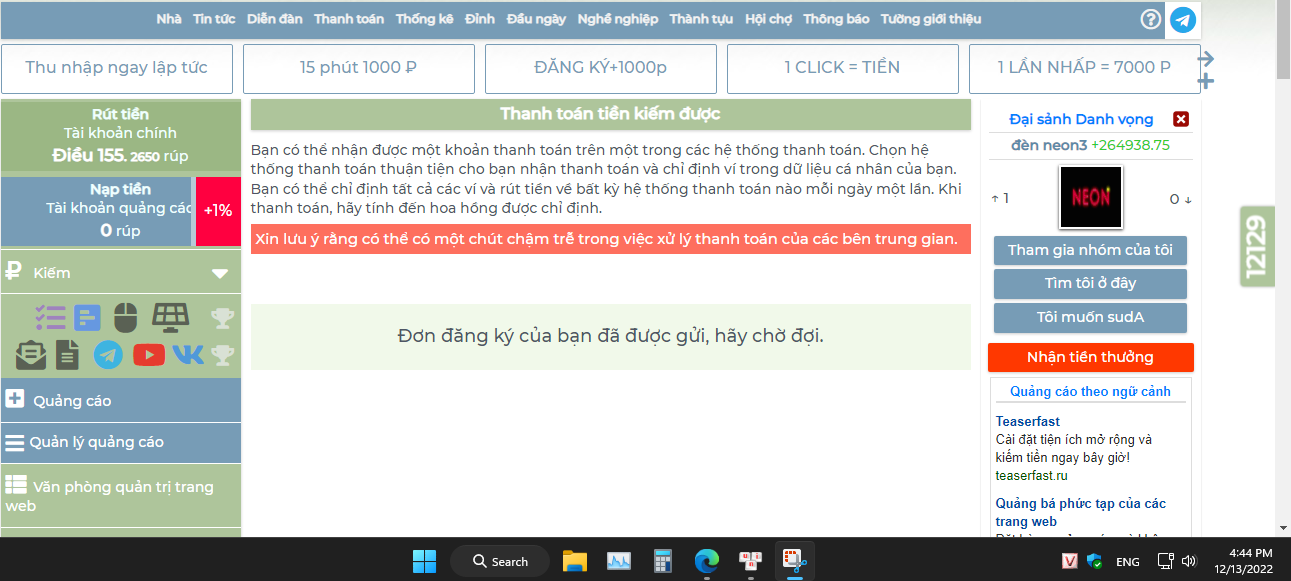Click the Windows Start button

(x=424, y=561)
